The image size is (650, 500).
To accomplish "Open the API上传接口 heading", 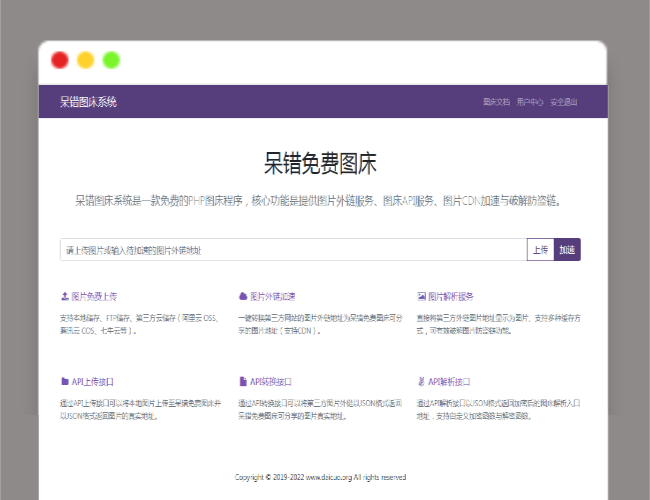I will [92, 382].
